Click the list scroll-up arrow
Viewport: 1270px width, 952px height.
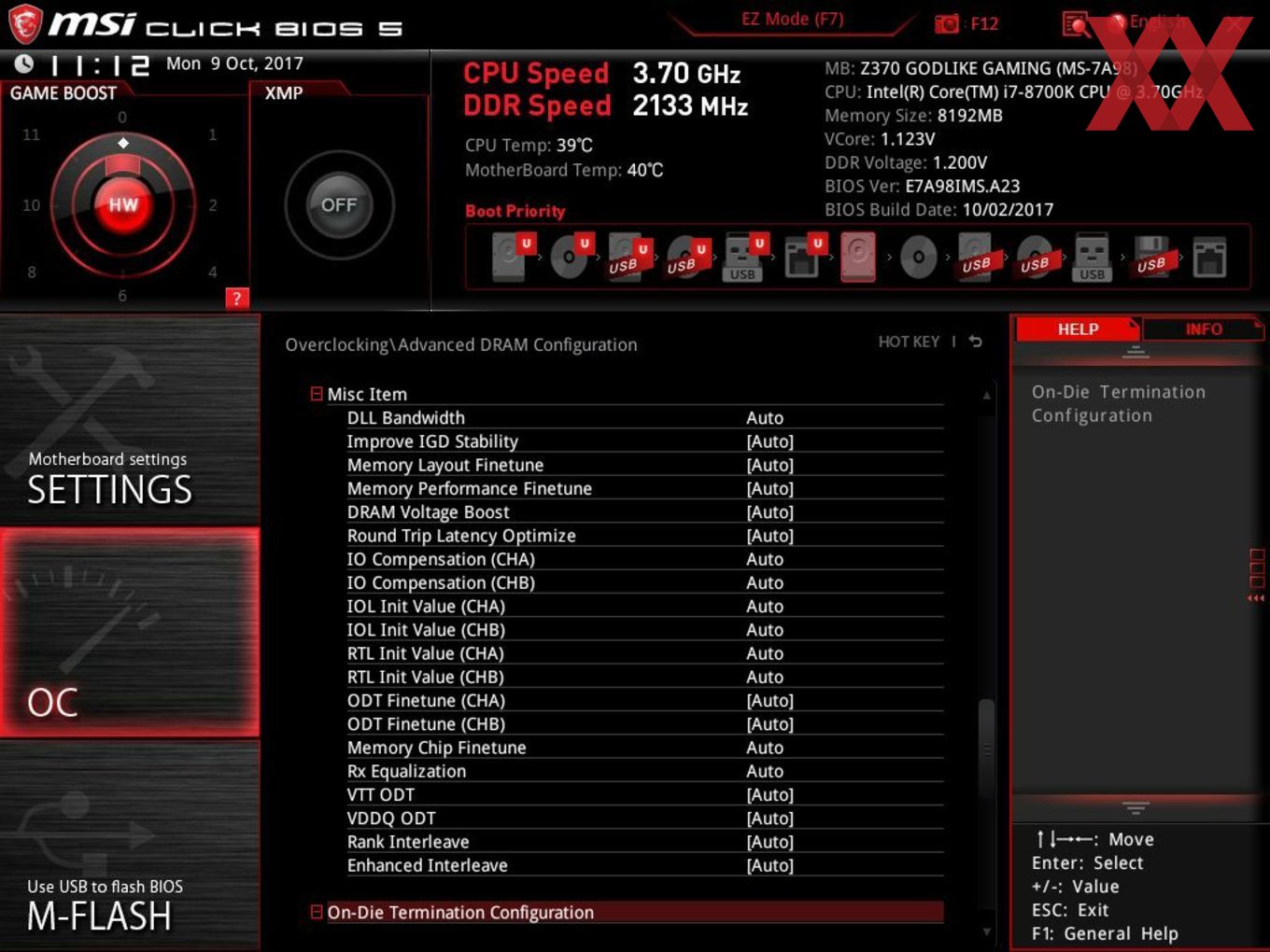coord(986,396)
